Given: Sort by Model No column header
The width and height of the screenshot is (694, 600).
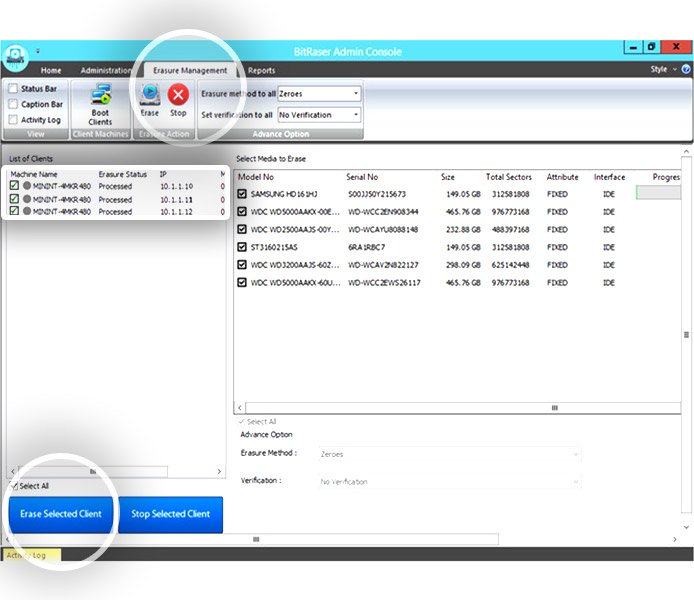Looking at the screenshot, I should 256,177.
